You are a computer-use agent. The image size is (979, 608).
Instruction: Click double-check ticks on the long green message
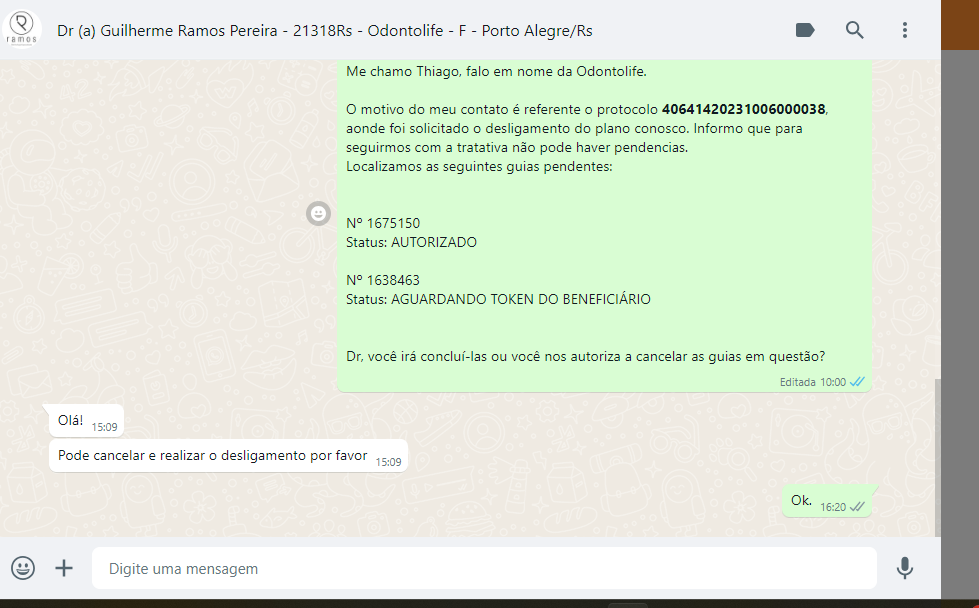coord(858,381)
